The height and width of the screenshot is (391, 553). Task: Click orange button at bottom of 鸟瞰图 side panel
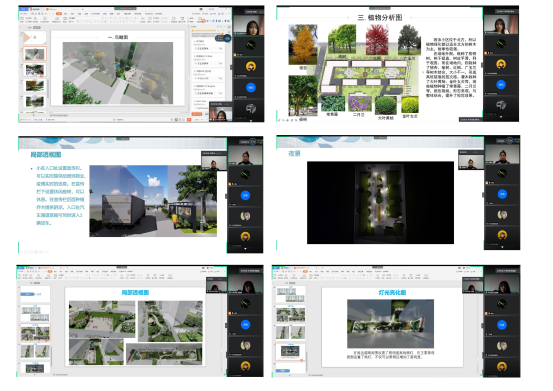197,114
